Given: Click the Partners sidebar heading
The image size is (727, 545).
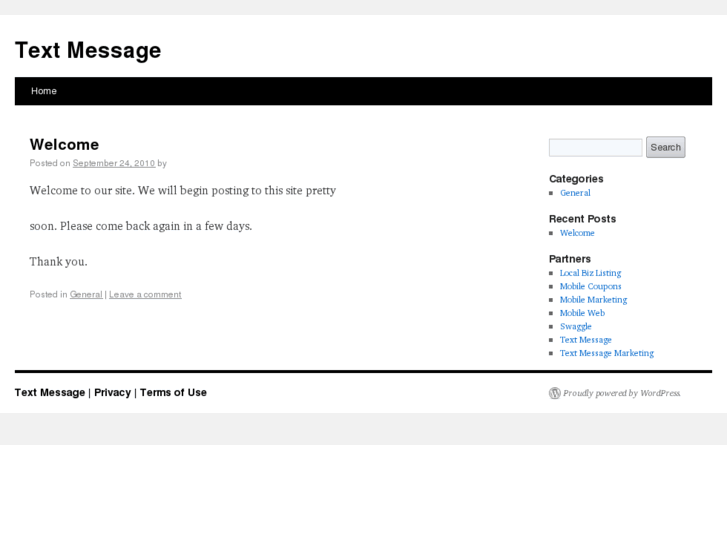Looking at the screenshot, I should point(570,259).
